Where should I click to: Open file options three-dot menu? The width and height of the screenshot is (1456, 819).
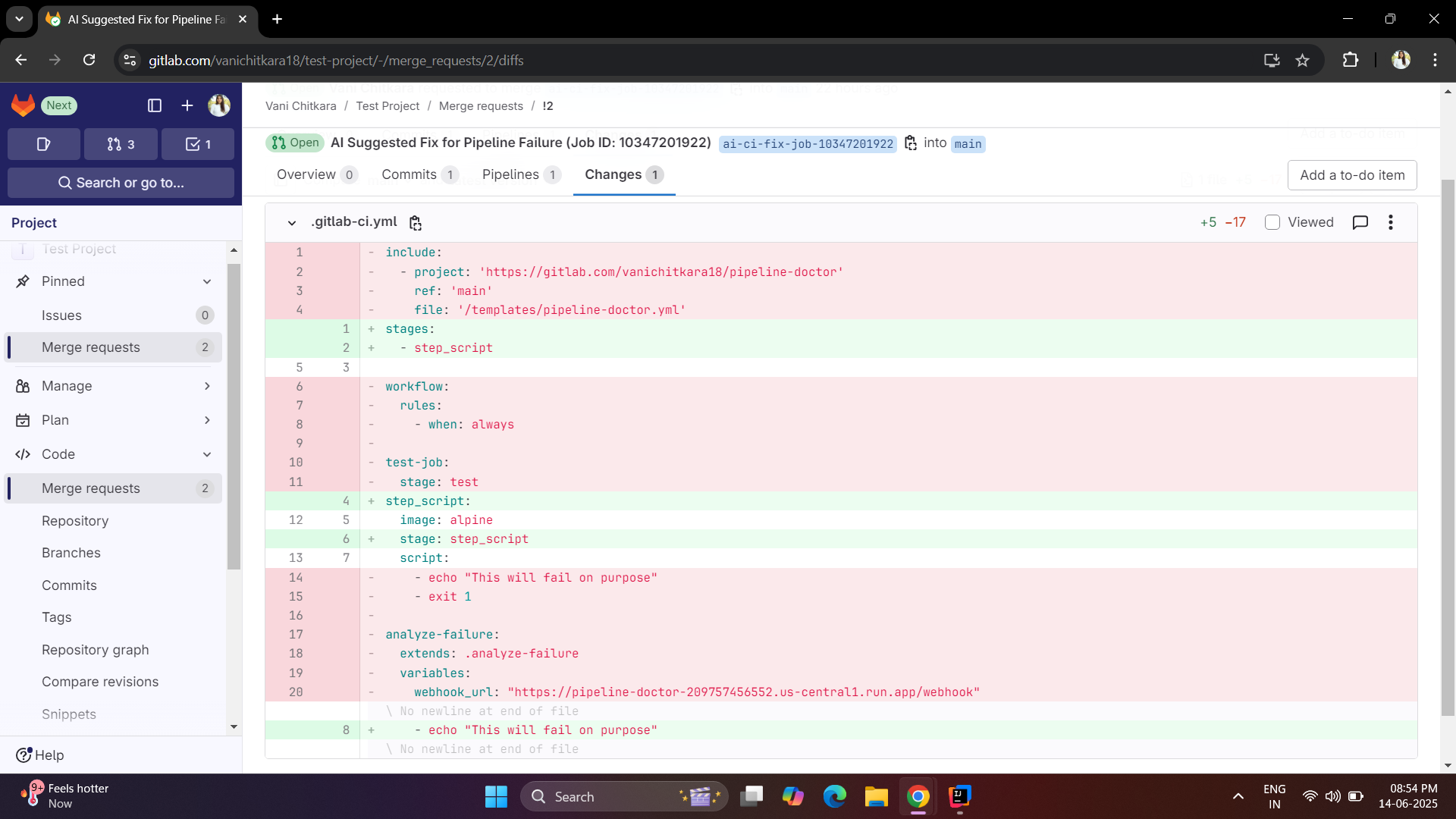pos(1390,222)
